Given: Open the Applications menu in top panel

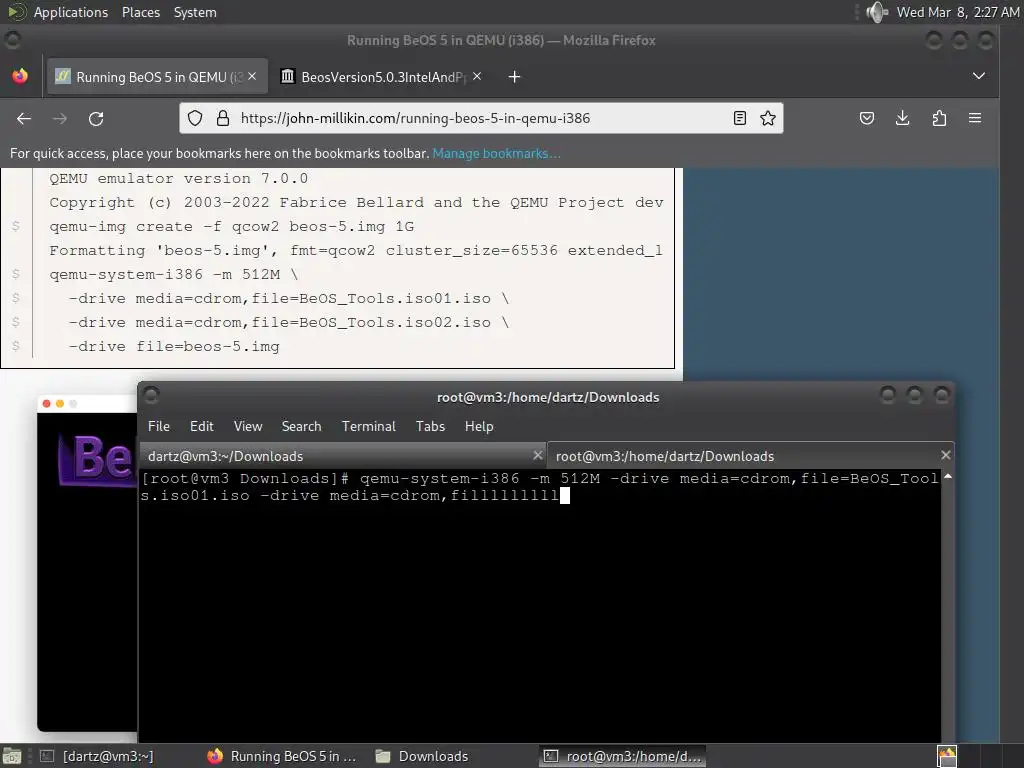Looking at the screenshot, I should 71,12.
